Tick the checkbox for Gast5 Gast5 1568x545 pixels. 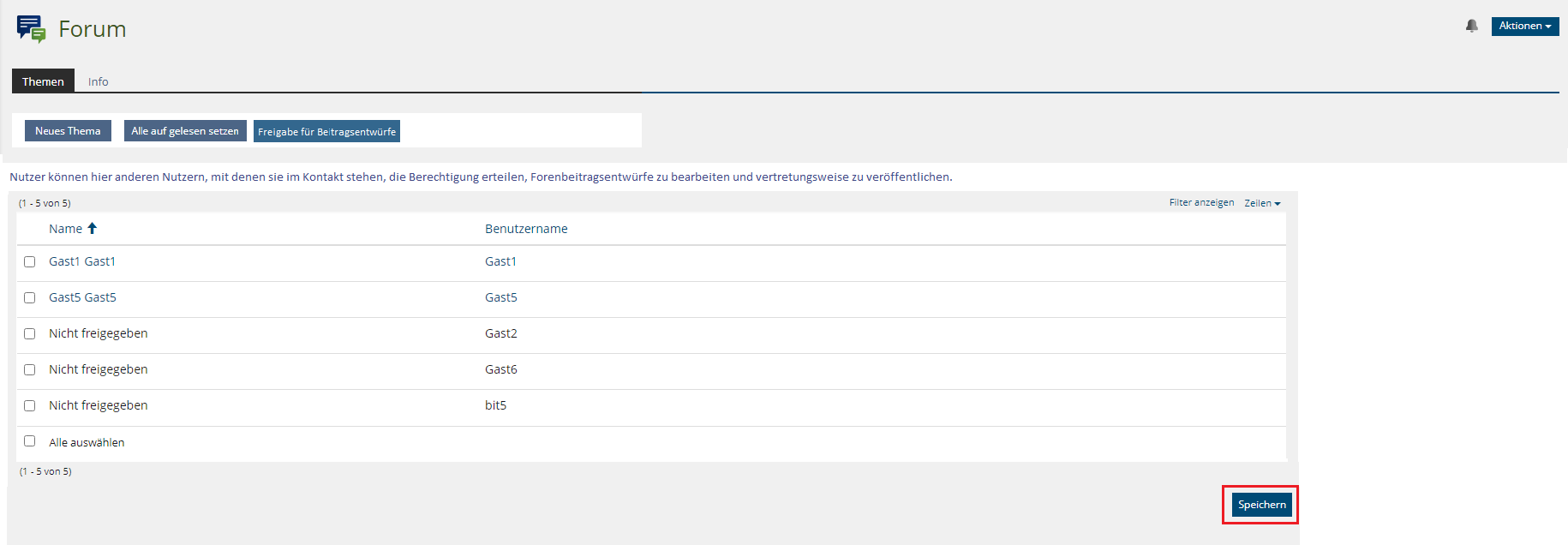pos(30,297)
